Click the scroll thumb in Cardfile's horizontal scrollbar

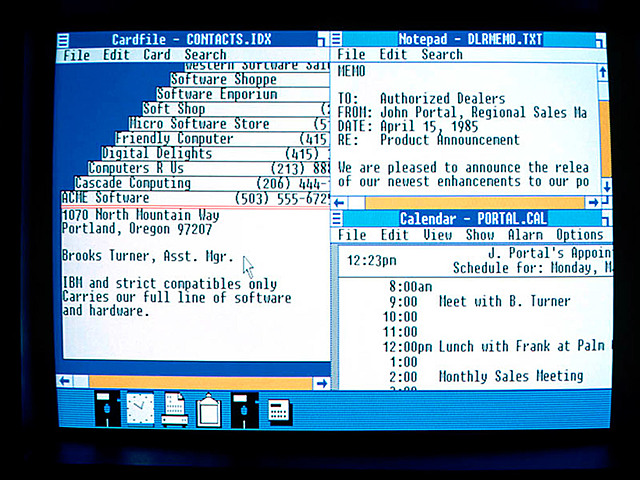pyautogui.click(x=81, y=382)
